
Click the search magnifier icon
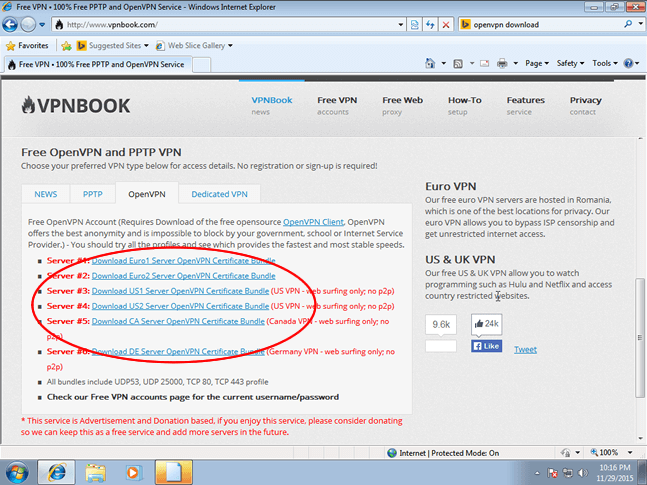[x=628, y=24]
